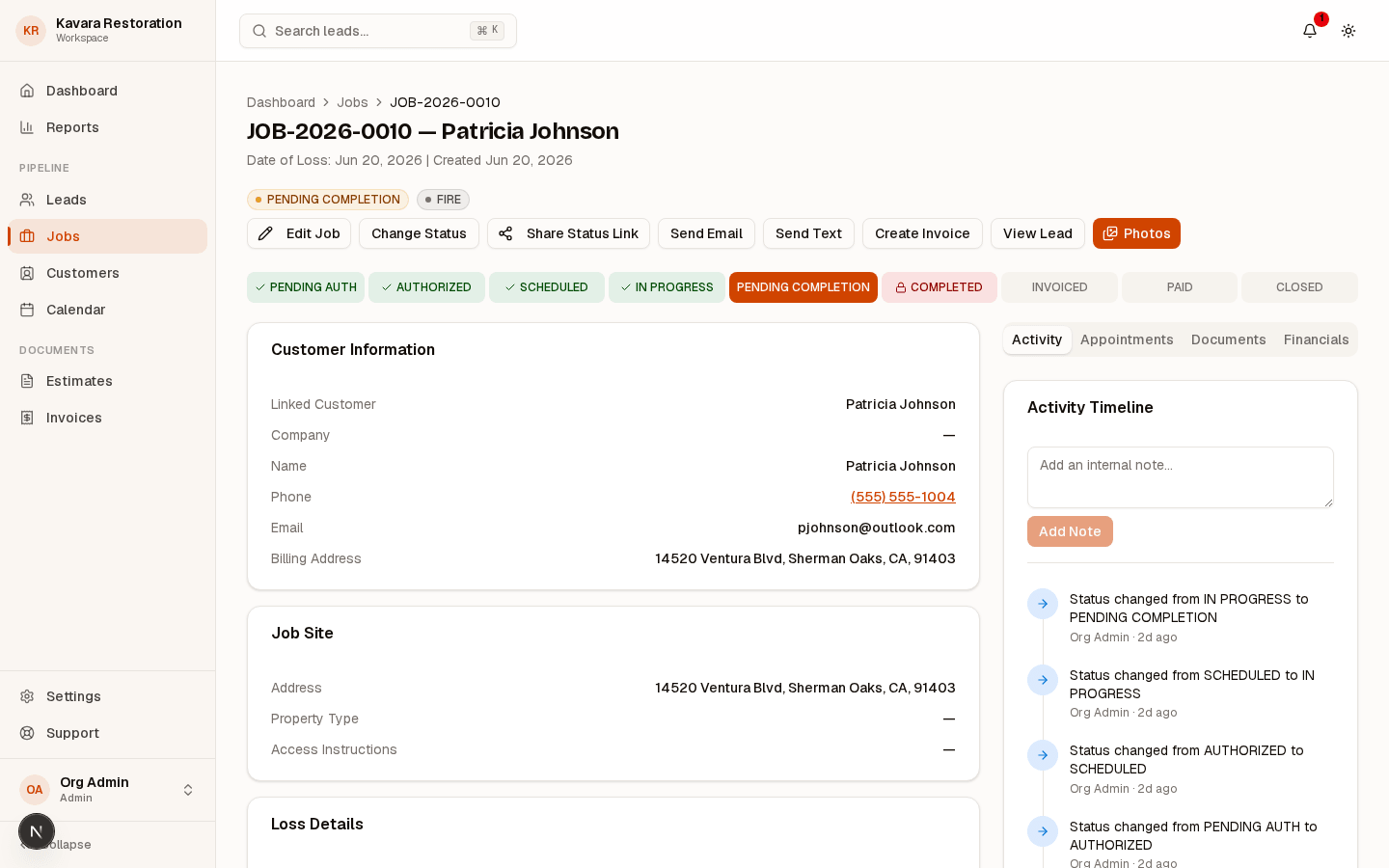This screenshot has width=1389, height=868.
Task: Open Calendar from the sidebar
Action: point(107,310)
